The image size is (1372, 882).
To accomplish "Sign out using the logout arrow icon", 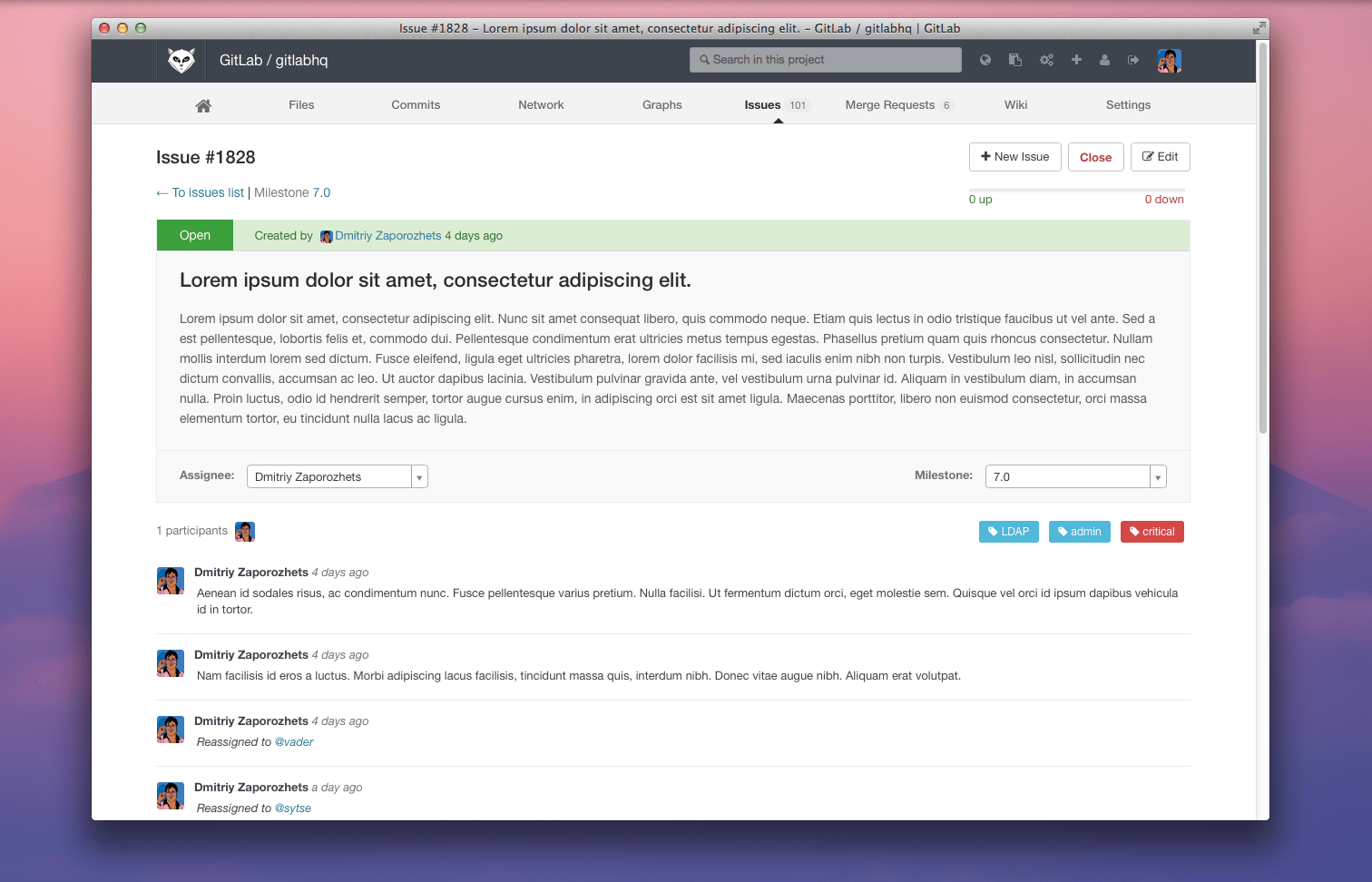I will click(1133, 59).
